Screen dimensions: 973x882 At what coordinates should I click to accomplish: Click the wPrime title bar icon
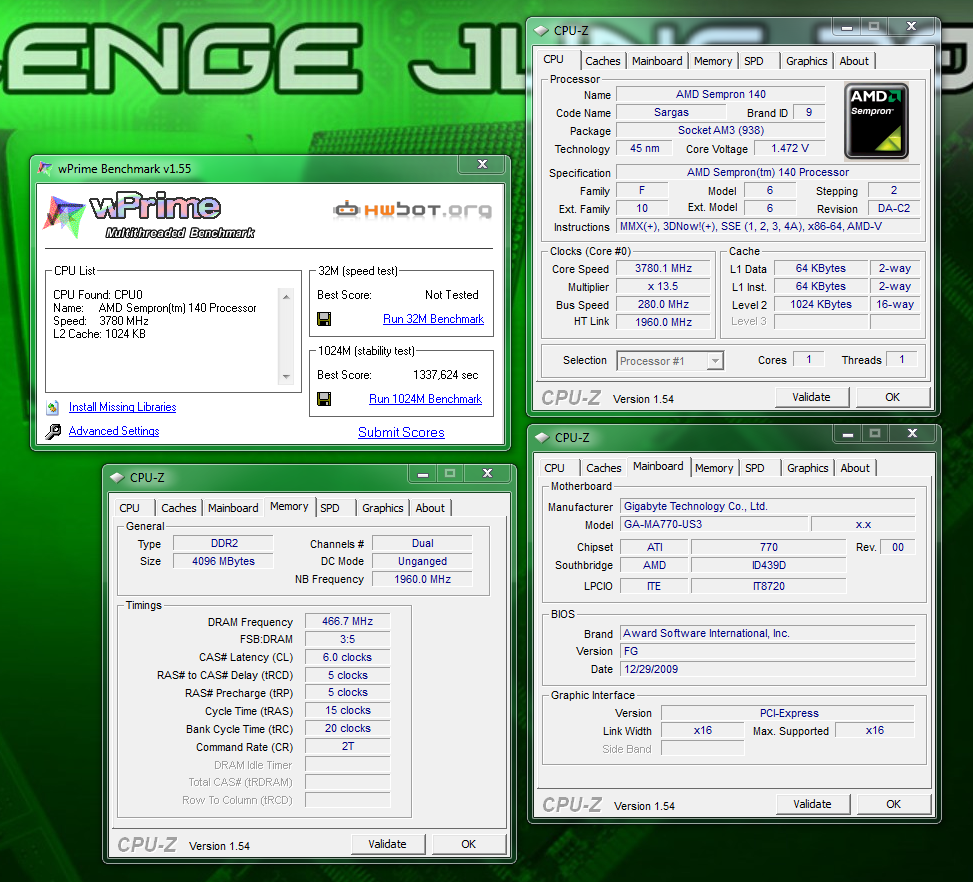tap(45, 168)
